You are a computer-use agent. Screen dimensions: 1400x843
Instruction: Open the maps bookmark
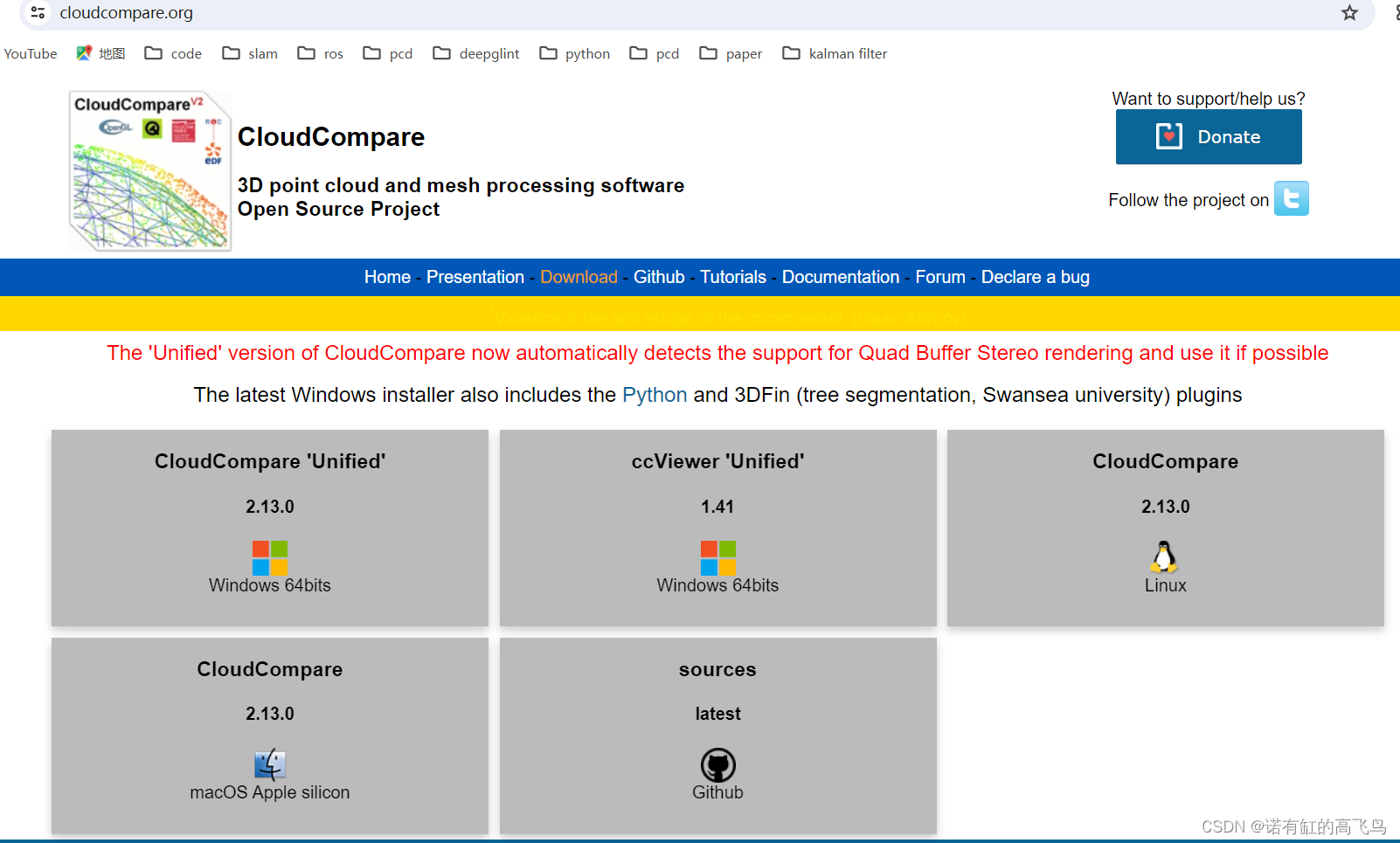[100, 53]
